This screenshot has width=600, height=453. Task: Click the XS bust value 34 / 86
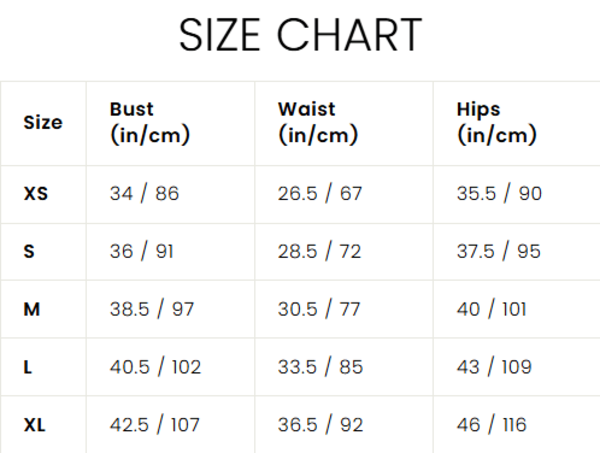[144, 194]
